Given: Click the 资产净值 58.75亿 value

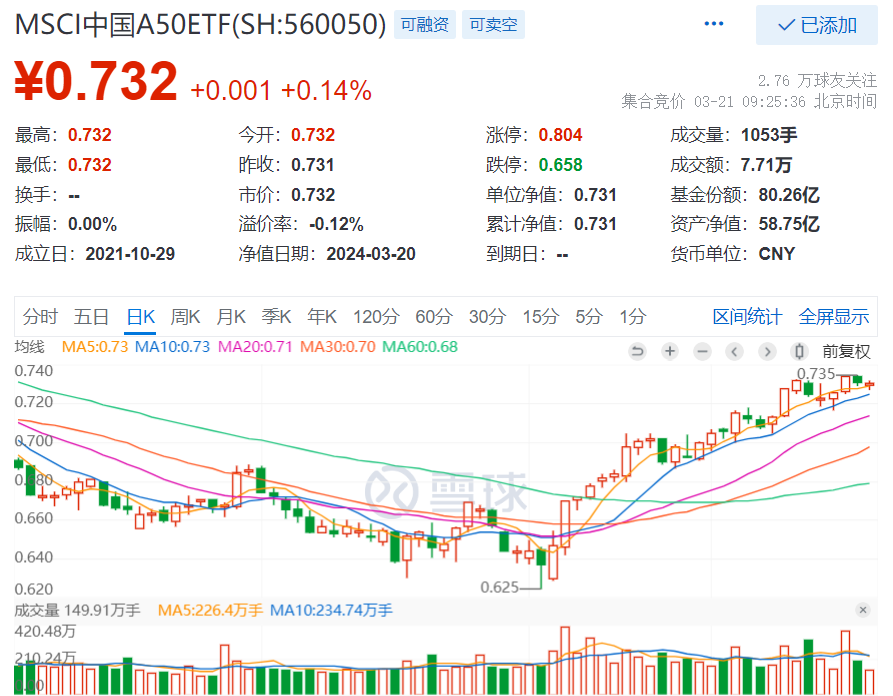Looking at the screenshot, I should tap(789, 224).
